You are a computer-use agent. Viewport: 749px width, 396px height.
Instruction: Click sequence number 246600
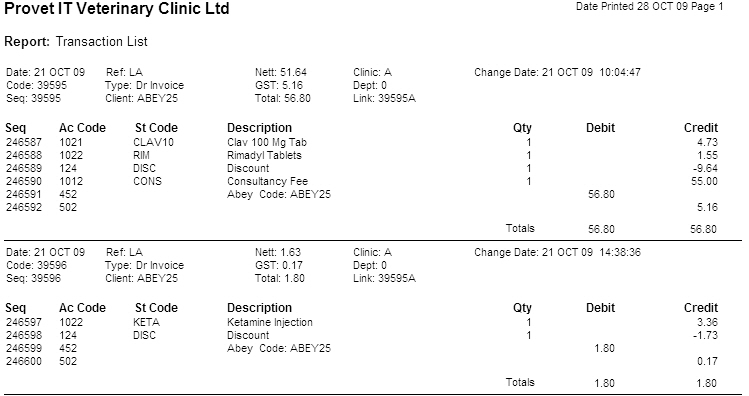pos(24,361)
